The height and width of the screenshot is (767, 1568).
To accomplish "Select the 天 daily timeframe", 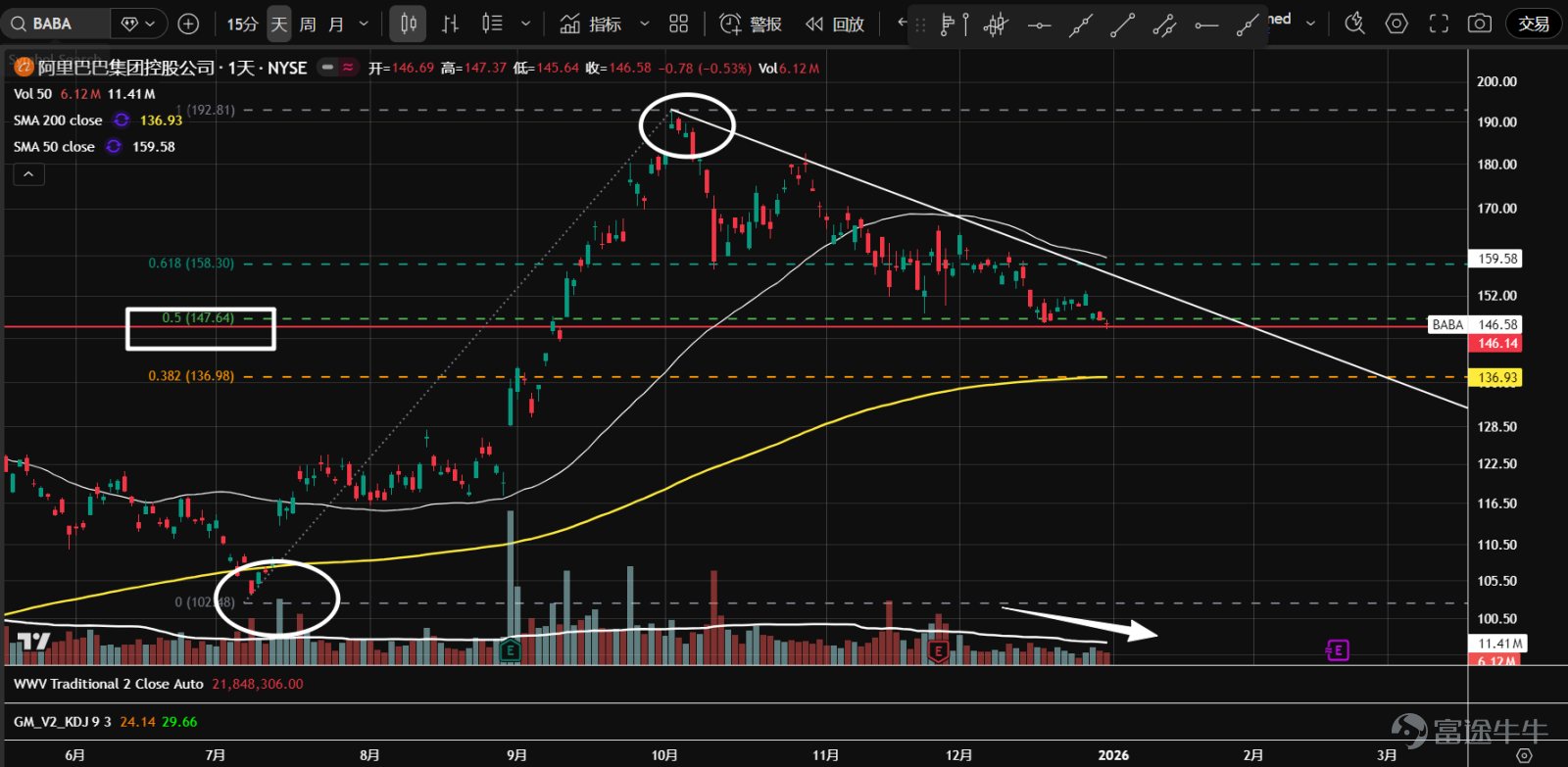I will pyautogui.click(x=279, y=24).
